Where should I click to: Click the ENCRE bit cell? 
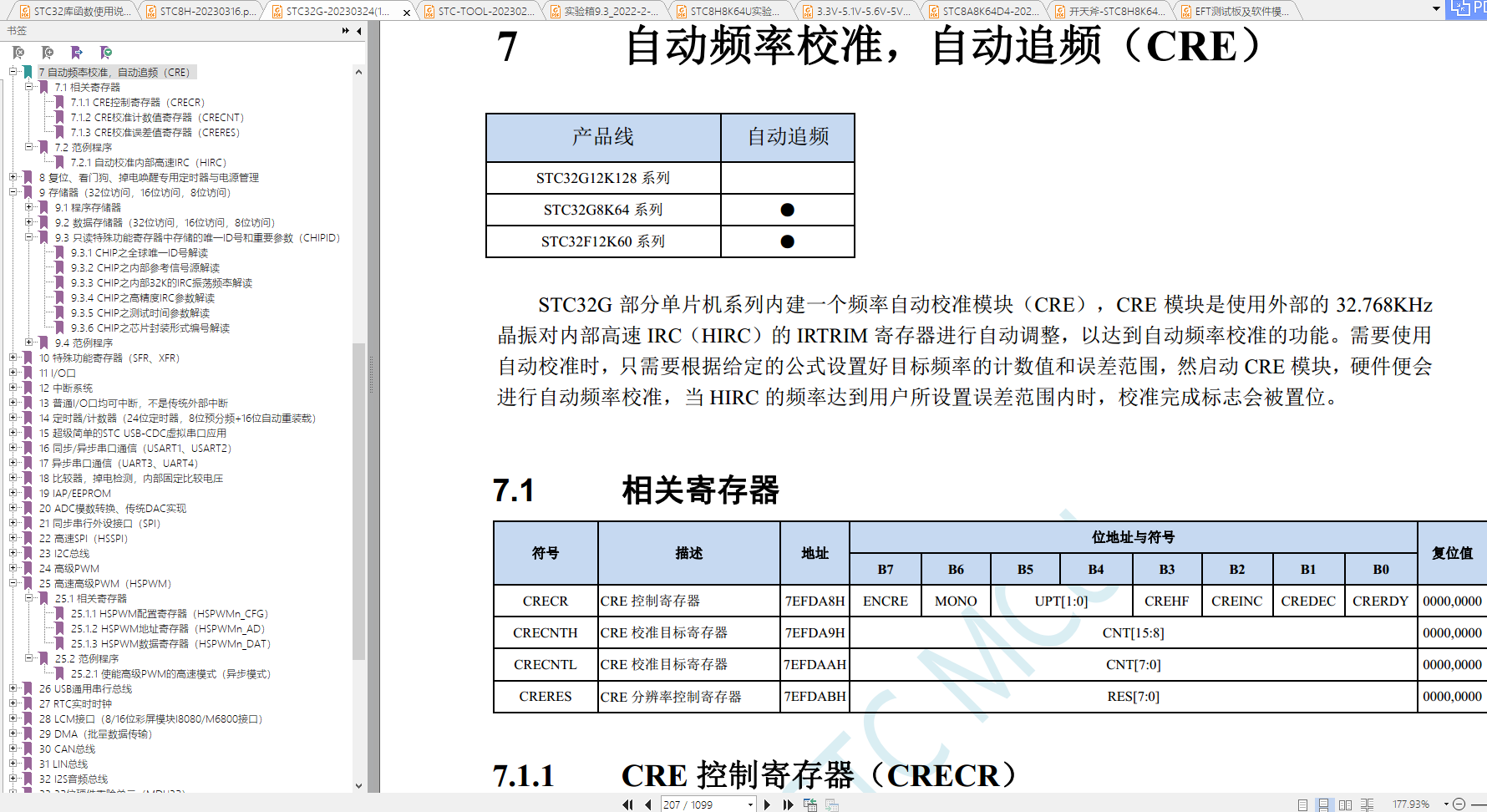click(886, 601)
